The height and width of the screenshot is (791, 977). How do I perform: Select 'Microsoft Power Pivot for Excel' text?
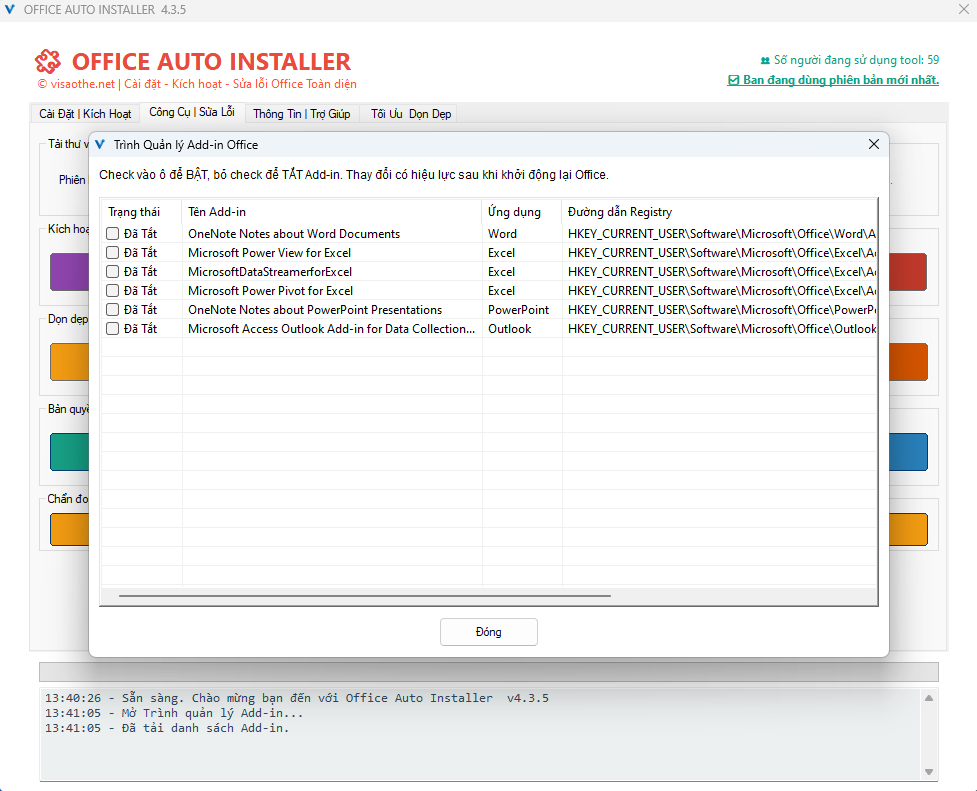click(270, 290)
